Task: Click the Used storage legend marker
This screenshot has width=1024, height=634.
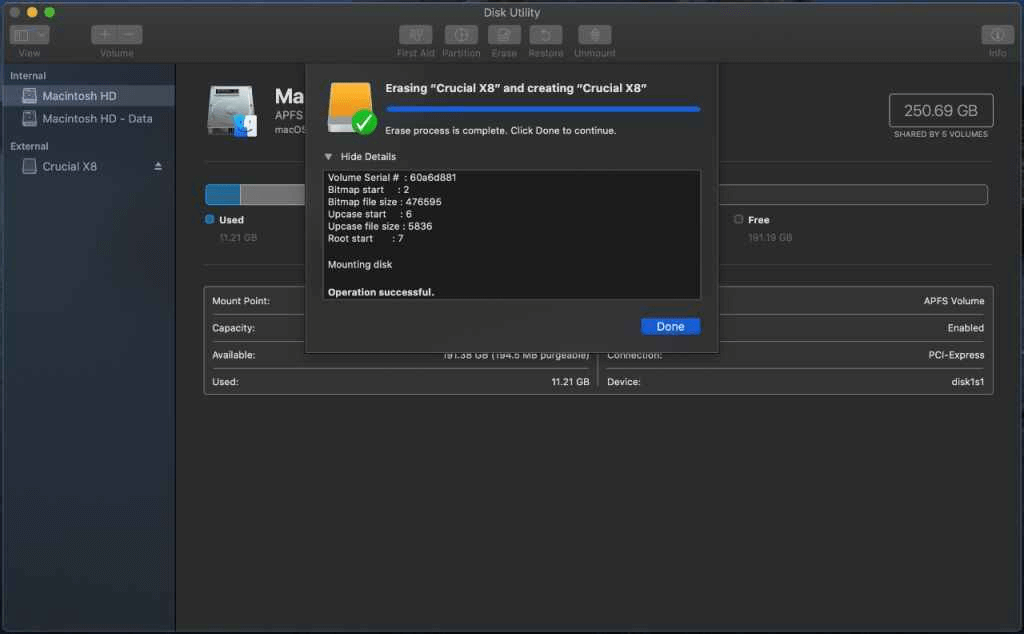Action: (210, 220)
